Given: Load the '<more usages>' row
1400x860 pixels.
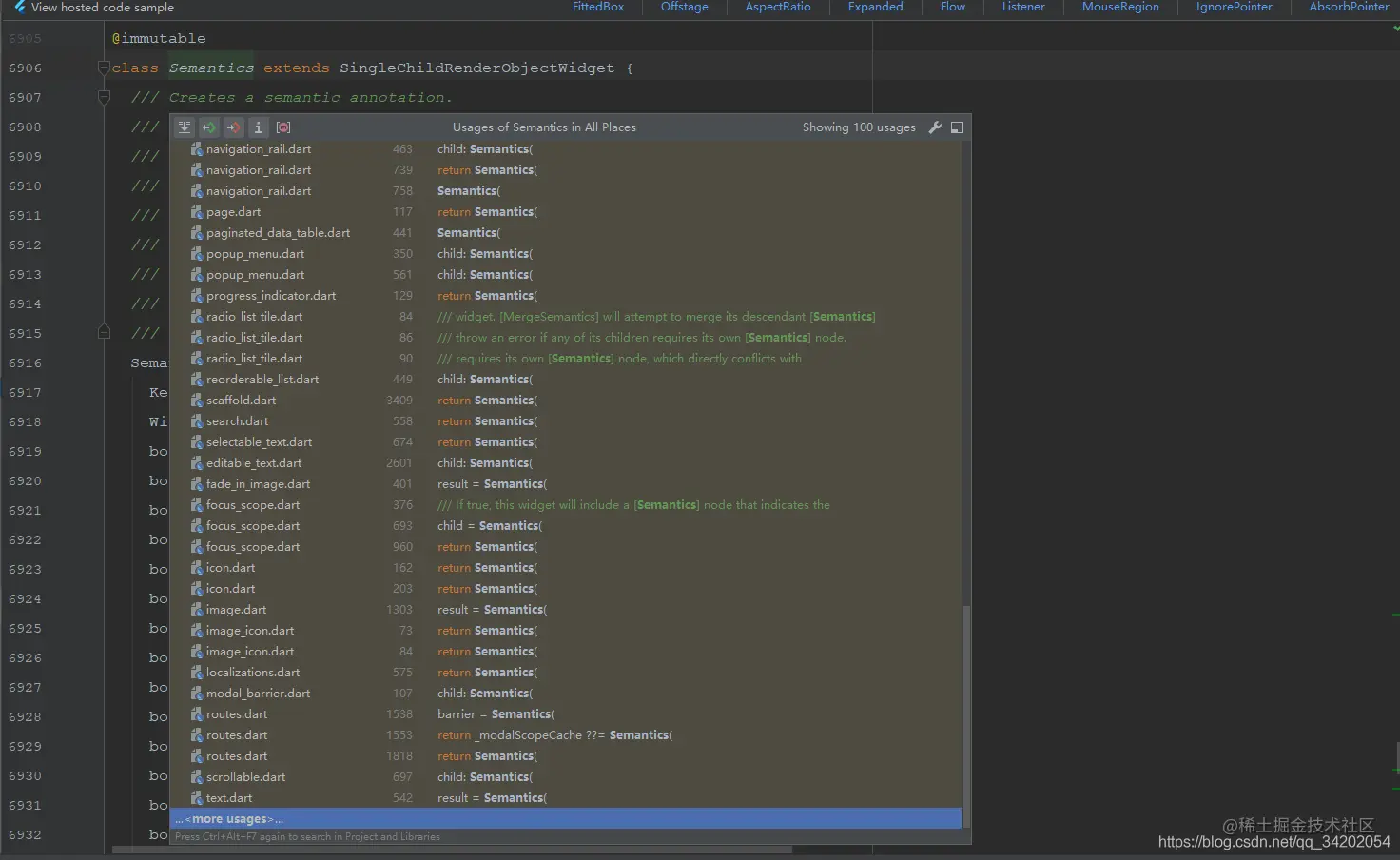Looking at the screenshot, I should [x=566, y=819].
